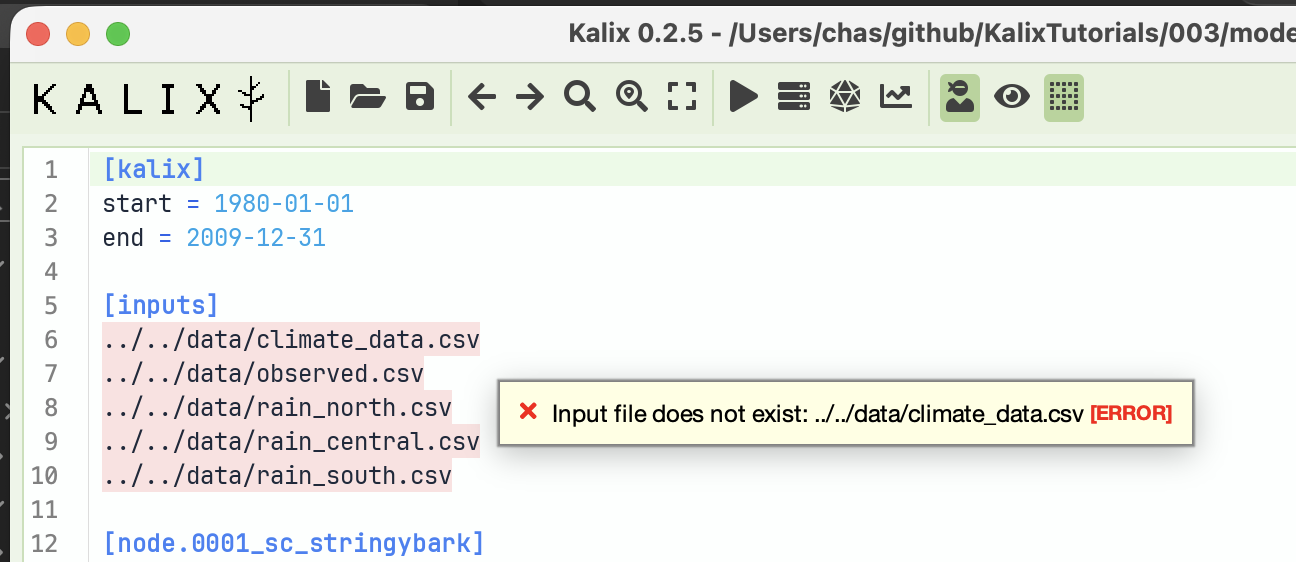Click the Kalix logo in toolbar
1296x562 pixels.
pos(151,98)
